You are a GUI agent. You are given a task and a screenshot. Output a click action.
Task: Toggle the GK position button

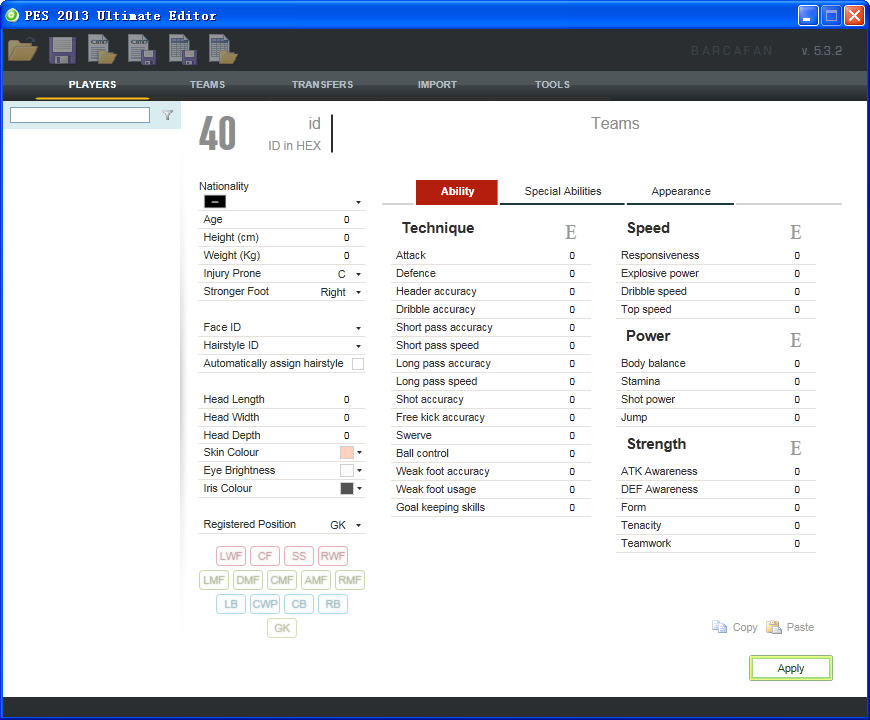point(282,628)
